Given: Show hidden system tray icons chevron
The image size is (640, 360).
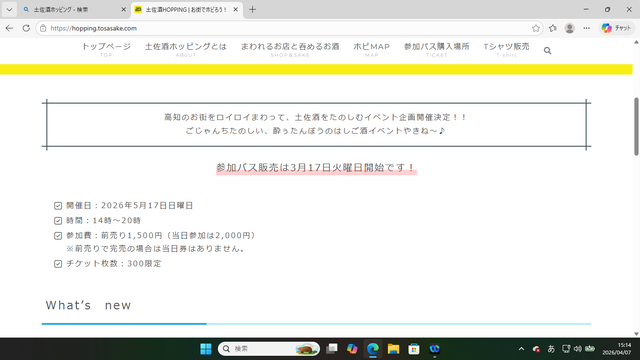Looking at the screenshot, I should (521, 349).
